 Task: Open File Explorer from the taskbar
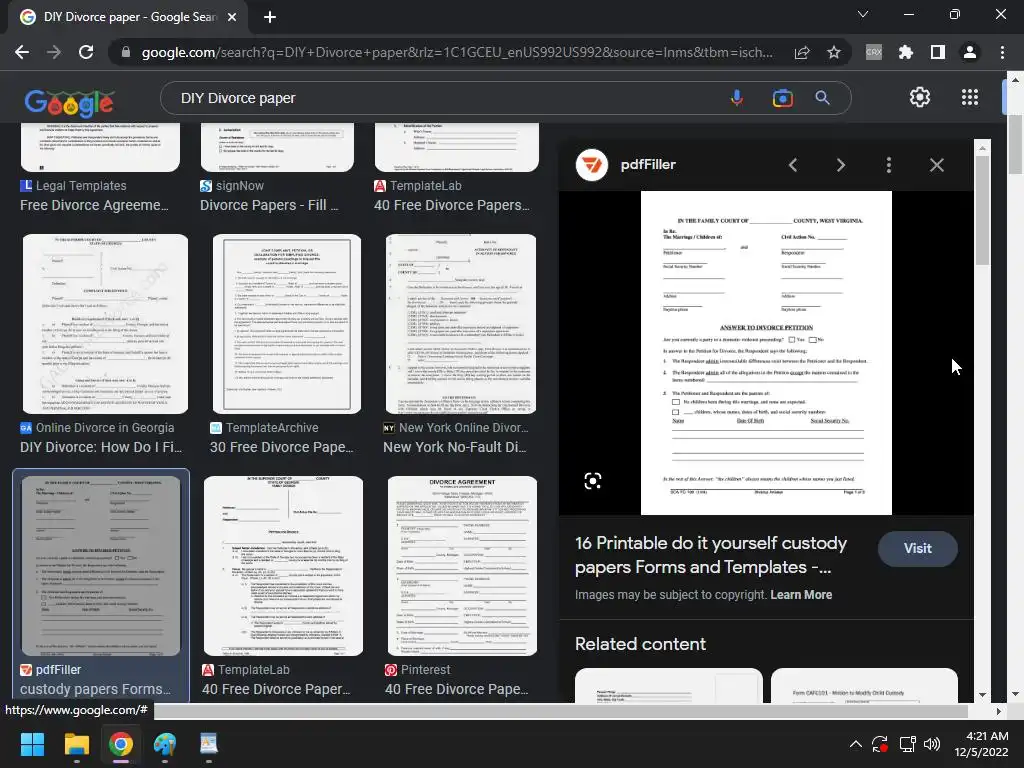pyautogui.click(x=76, y=744)
